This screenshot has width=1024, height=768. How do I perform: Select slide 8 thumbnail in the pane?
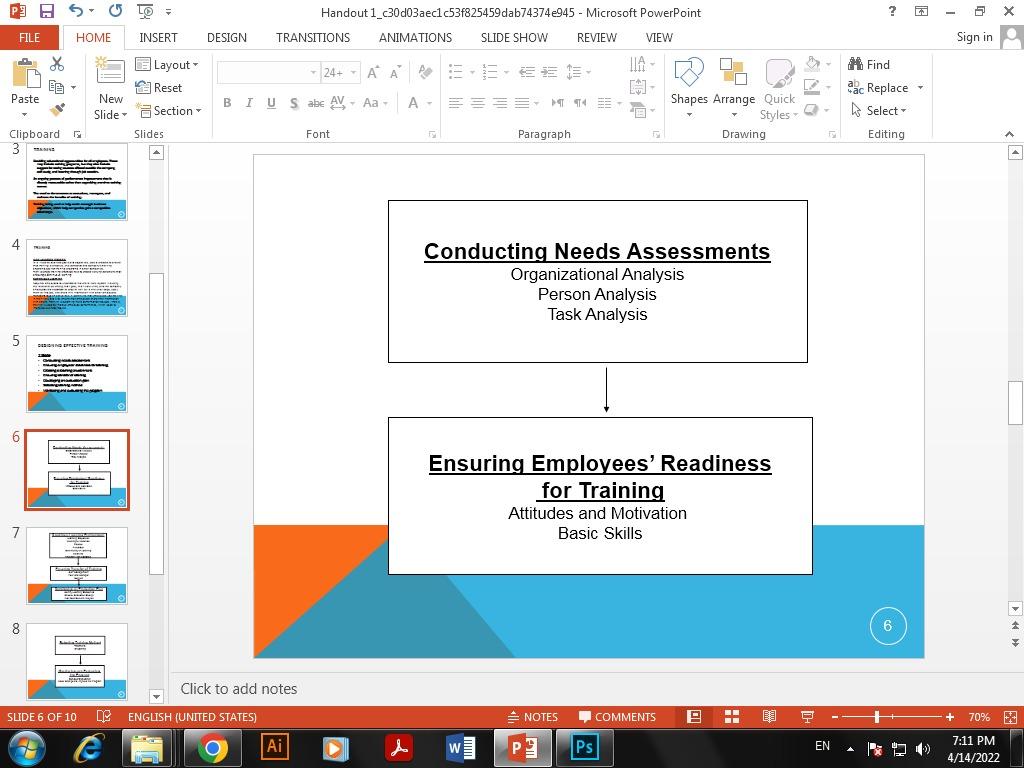78,660
